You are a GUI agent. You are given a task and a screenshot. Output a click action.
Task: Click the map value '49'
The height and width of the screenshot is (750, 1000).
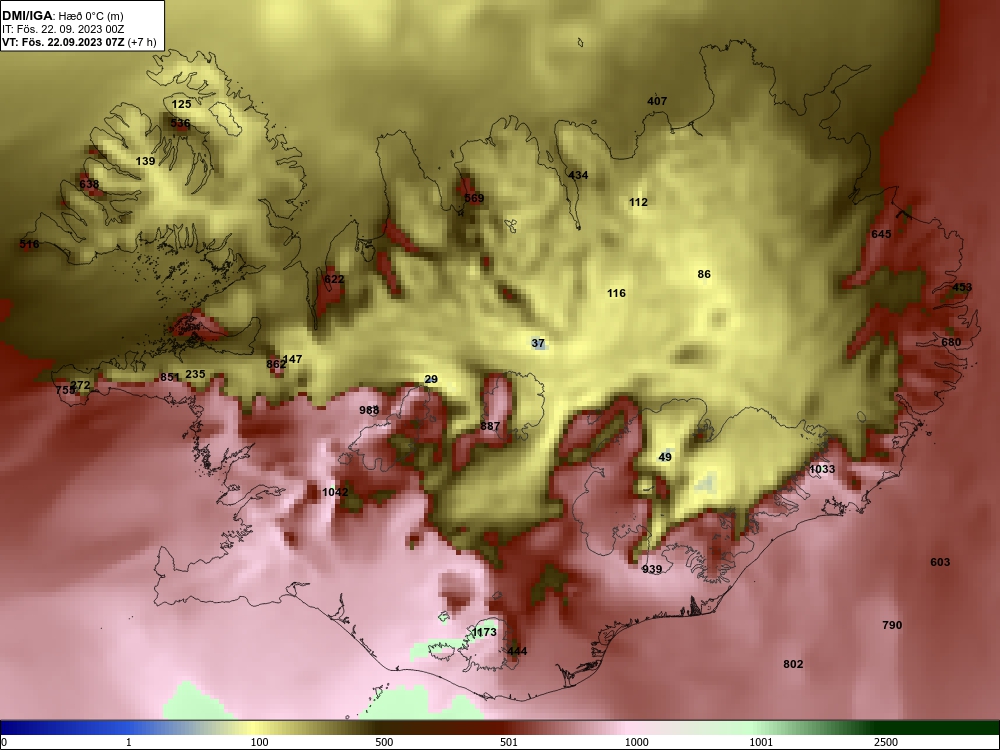(665, 457)
